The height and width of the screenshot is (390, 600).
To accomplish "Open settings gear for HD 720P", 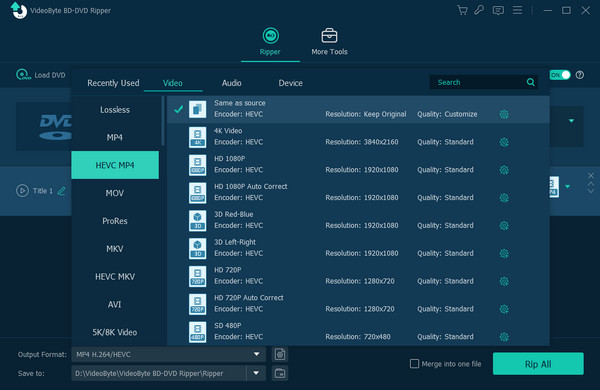I will coord(504,281).
